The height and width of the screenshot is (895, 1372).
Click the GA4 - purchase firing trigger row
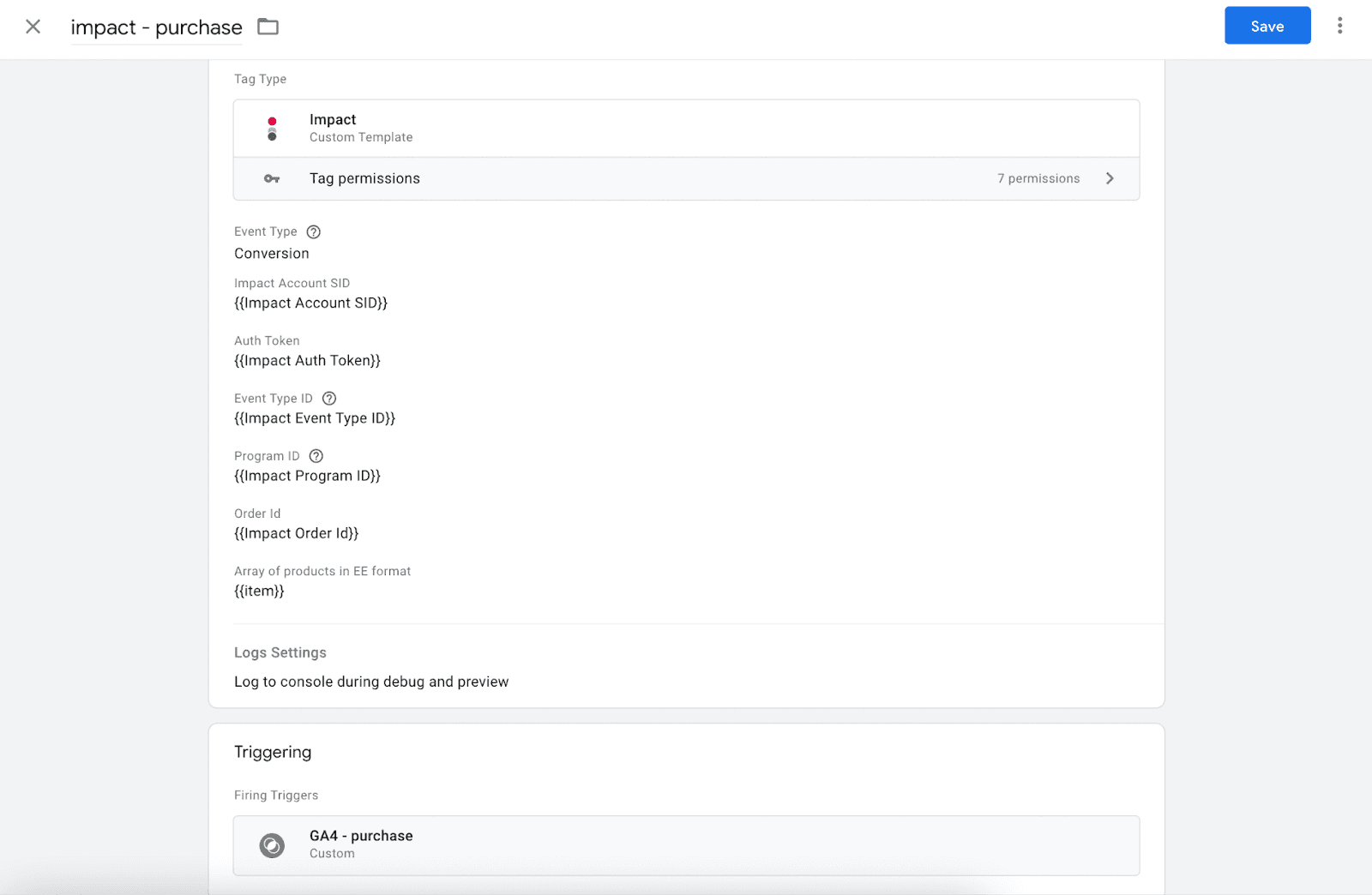coord(686,845)
